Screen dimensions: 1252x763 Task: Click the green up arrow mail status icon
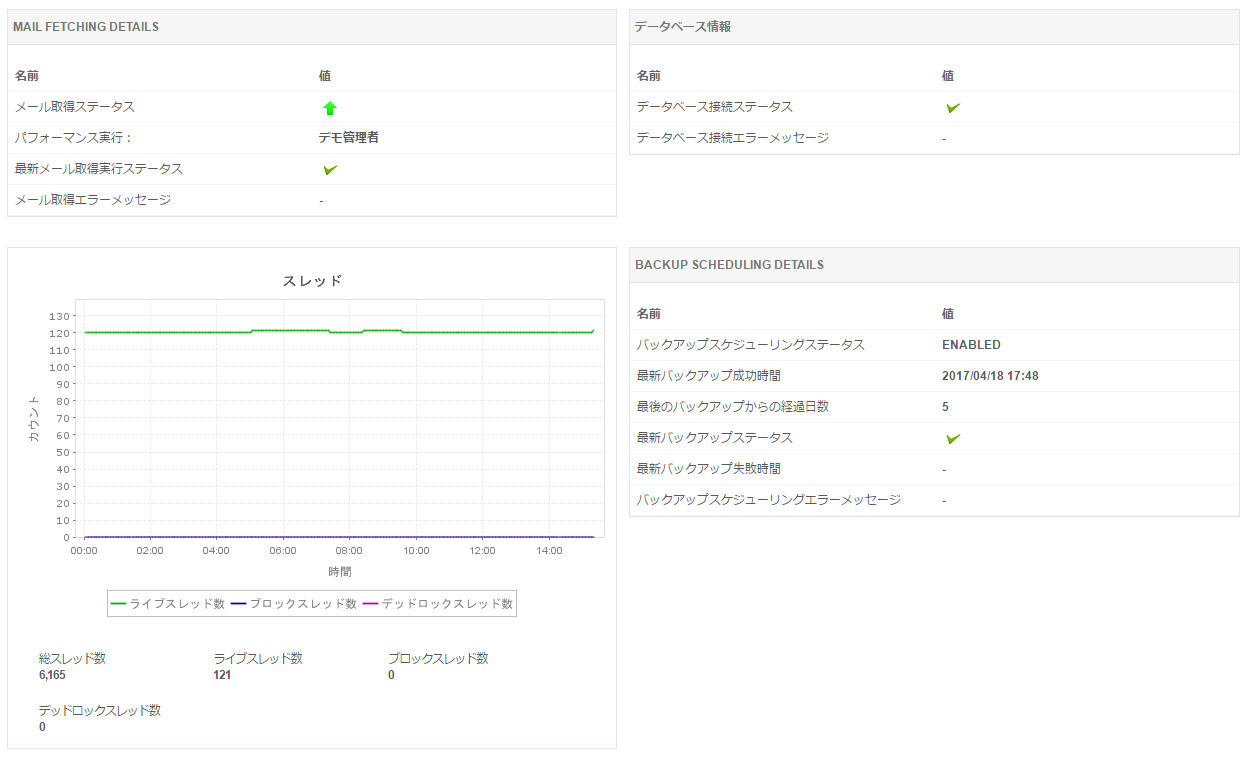pos(330,108)
